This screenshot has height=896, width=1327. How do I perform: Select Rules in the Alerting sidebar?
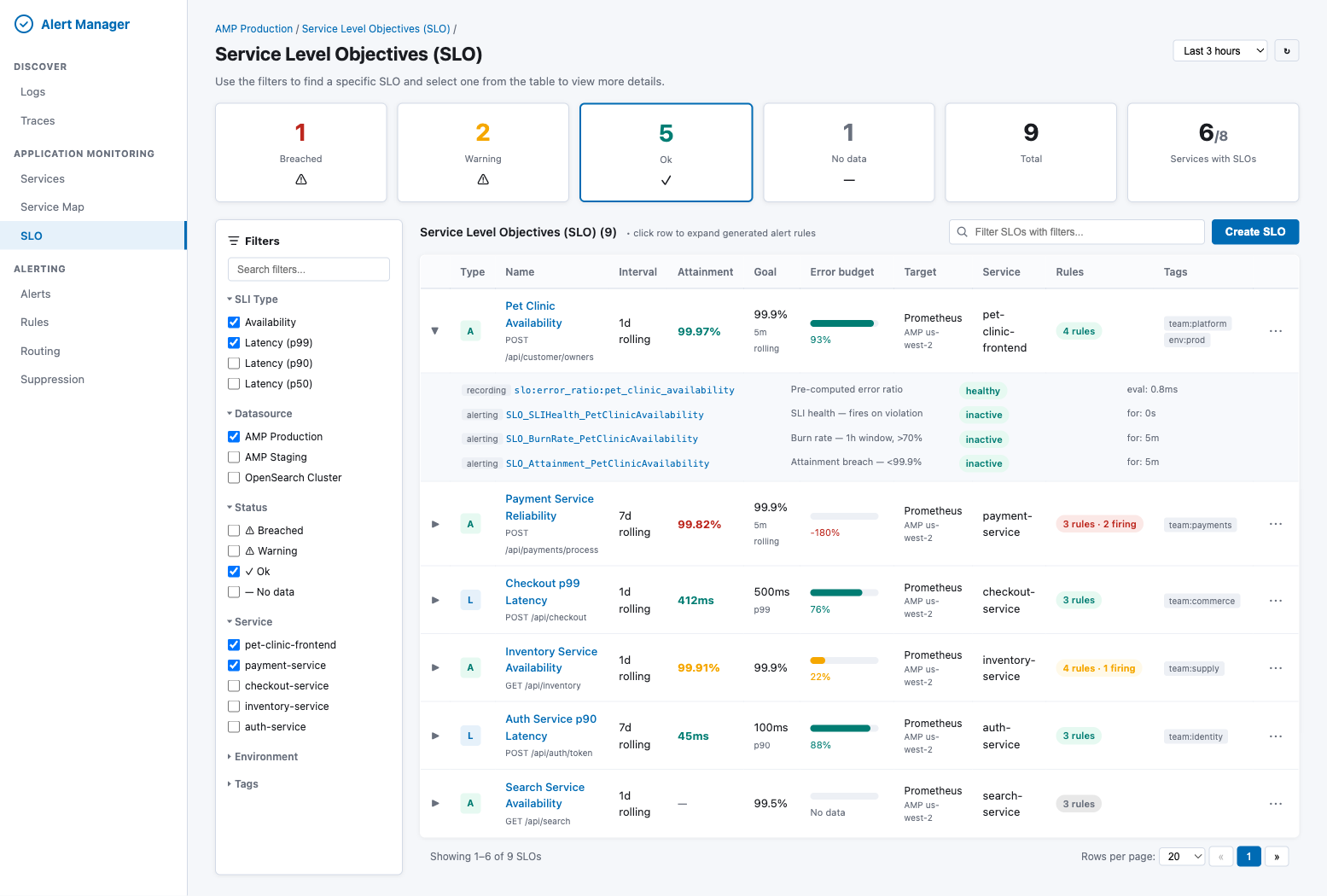[34, 322]
